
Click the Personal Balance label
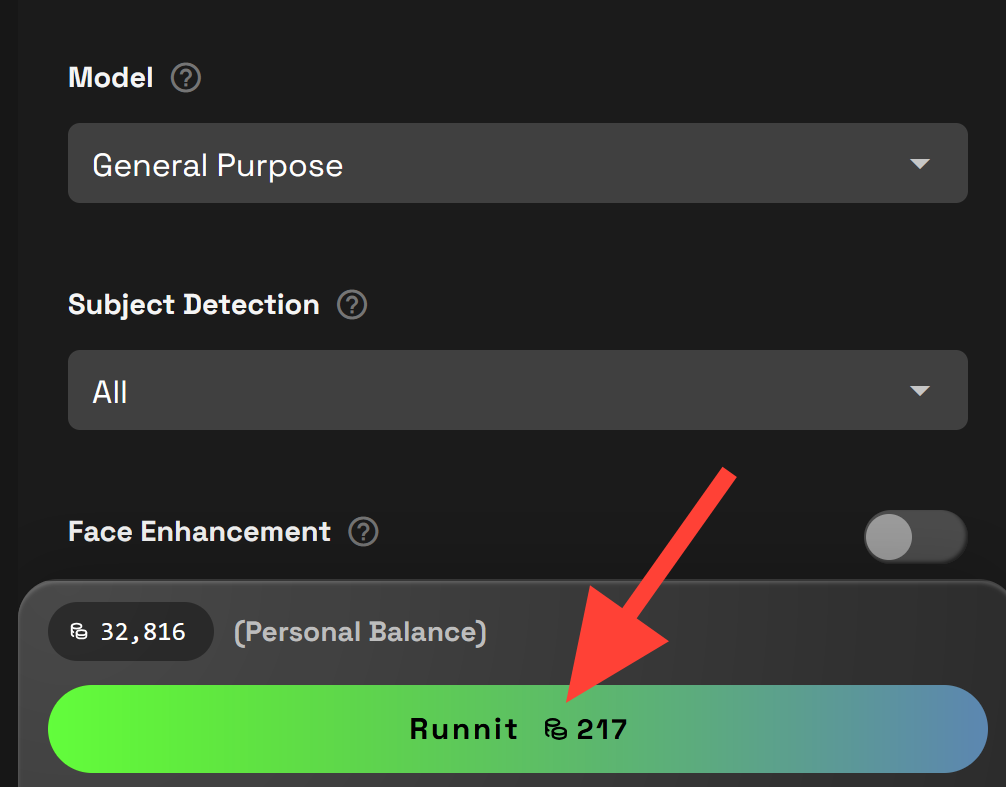[360, 632]
